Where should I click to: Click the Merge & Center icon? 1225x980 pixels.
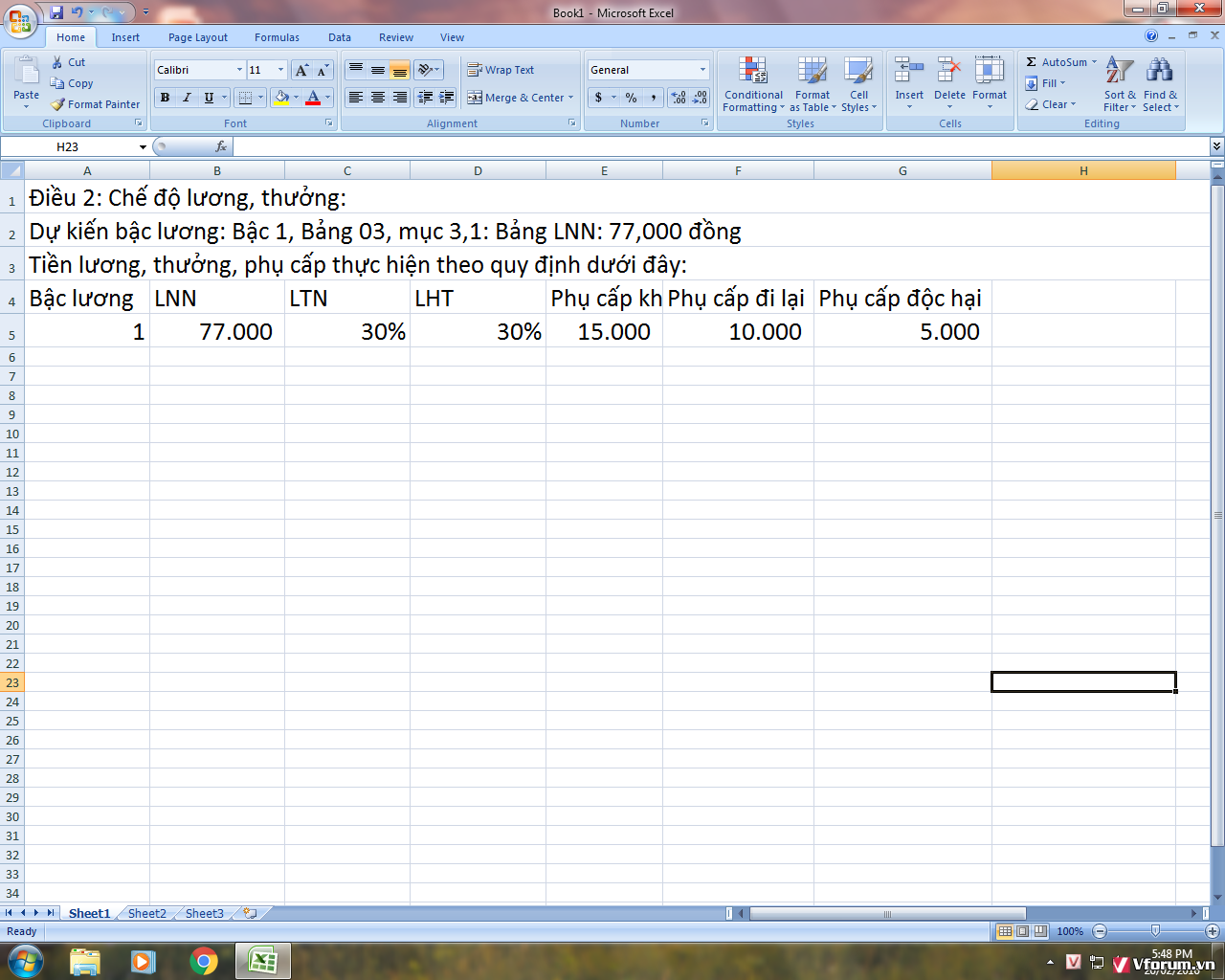(475, 98)
